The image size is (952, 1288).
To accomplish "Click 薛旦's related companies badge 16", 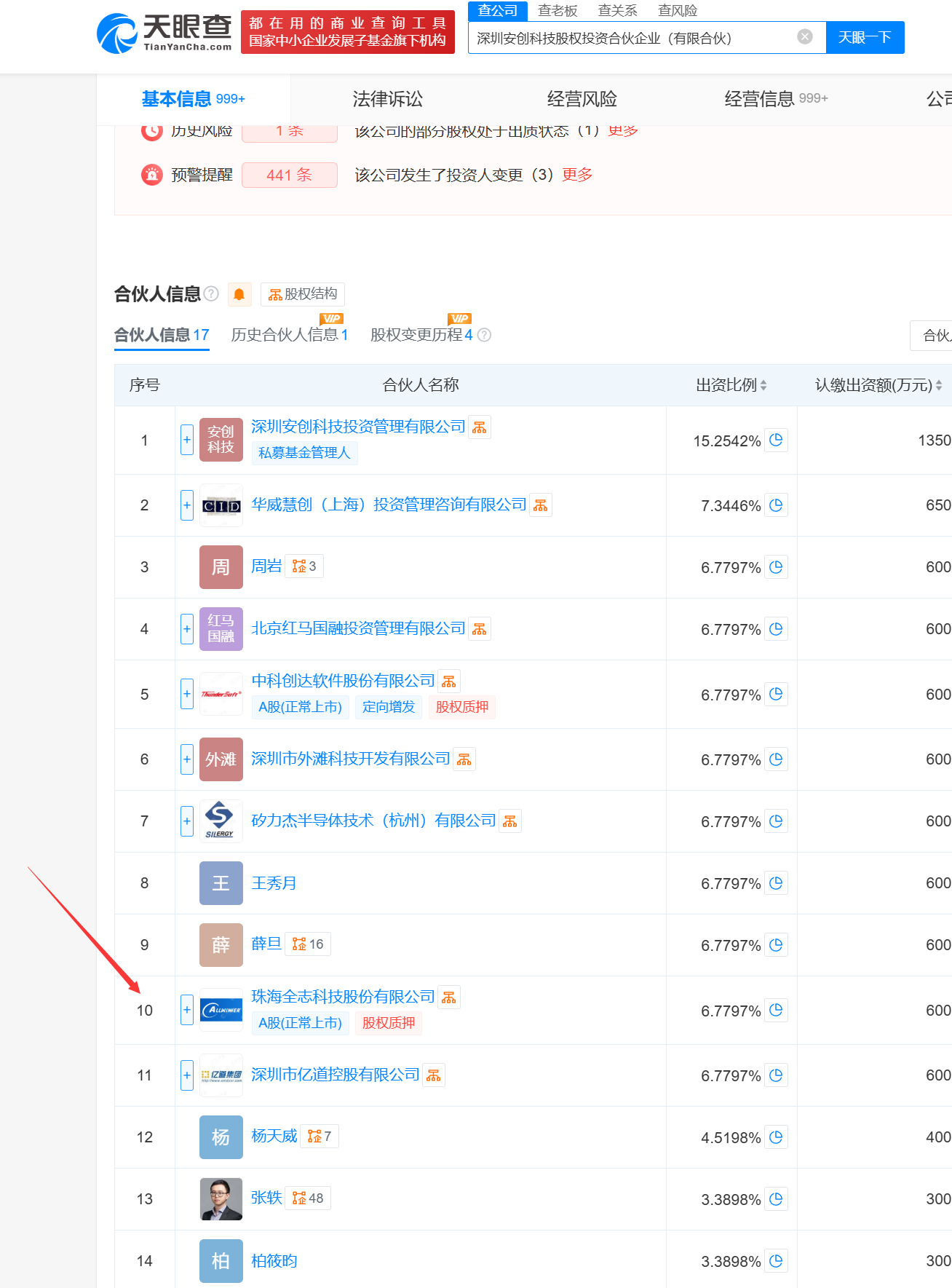I will [x=308, y=944].
